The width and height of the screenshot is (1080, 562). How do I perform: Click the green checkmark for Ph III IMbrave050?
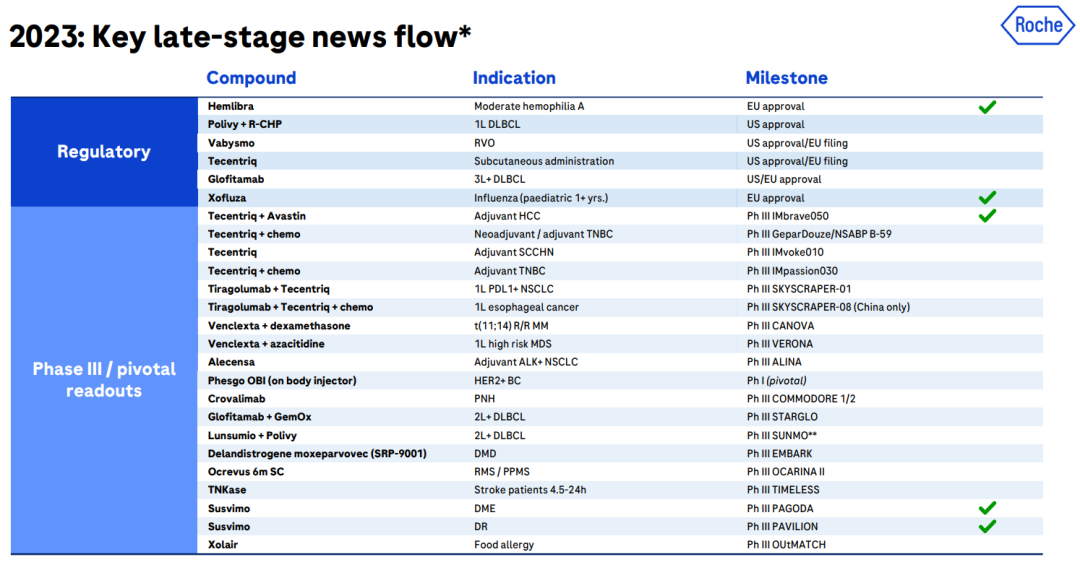point(987,216)
